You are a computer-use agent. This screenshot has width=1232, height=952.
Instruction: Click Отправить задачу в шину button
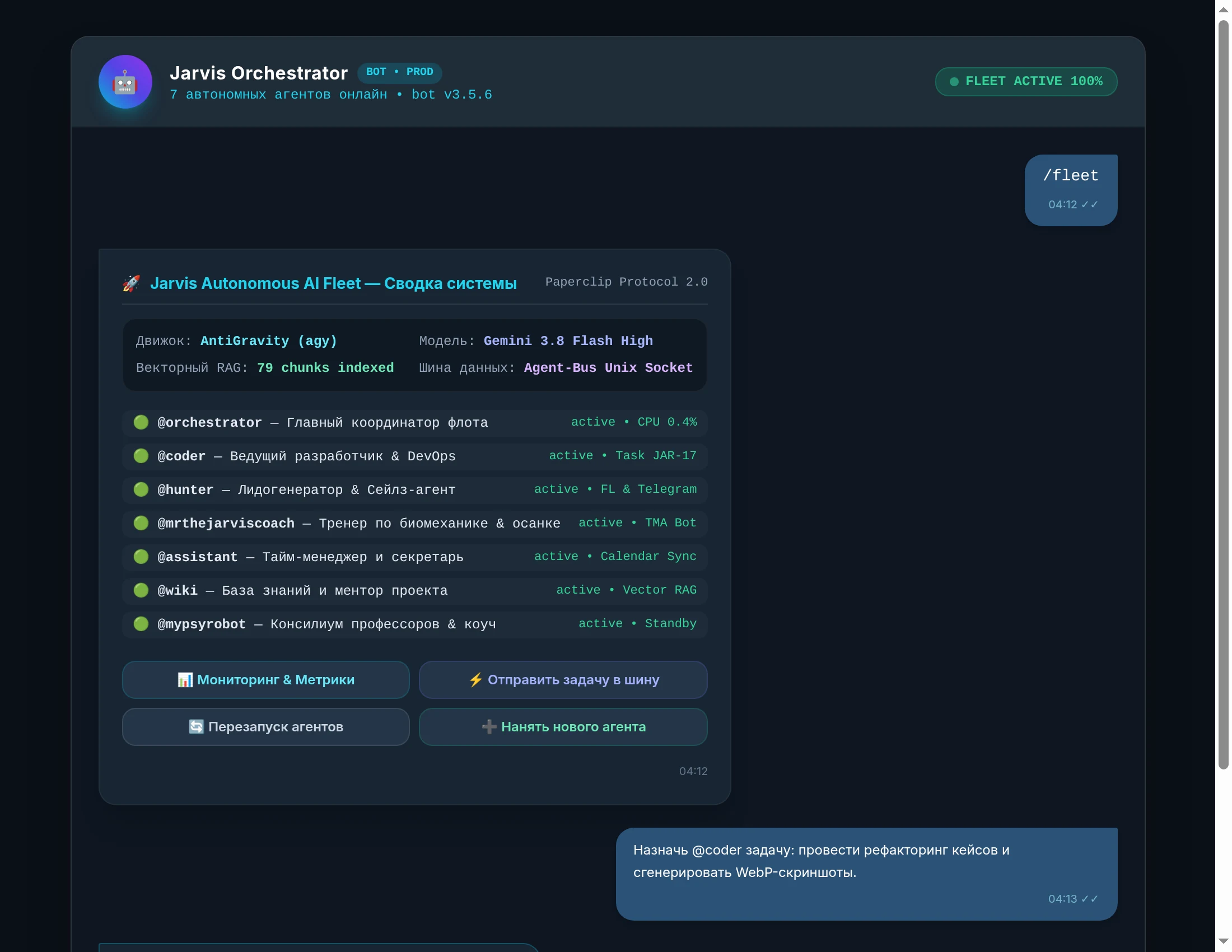tap(563, 680)
